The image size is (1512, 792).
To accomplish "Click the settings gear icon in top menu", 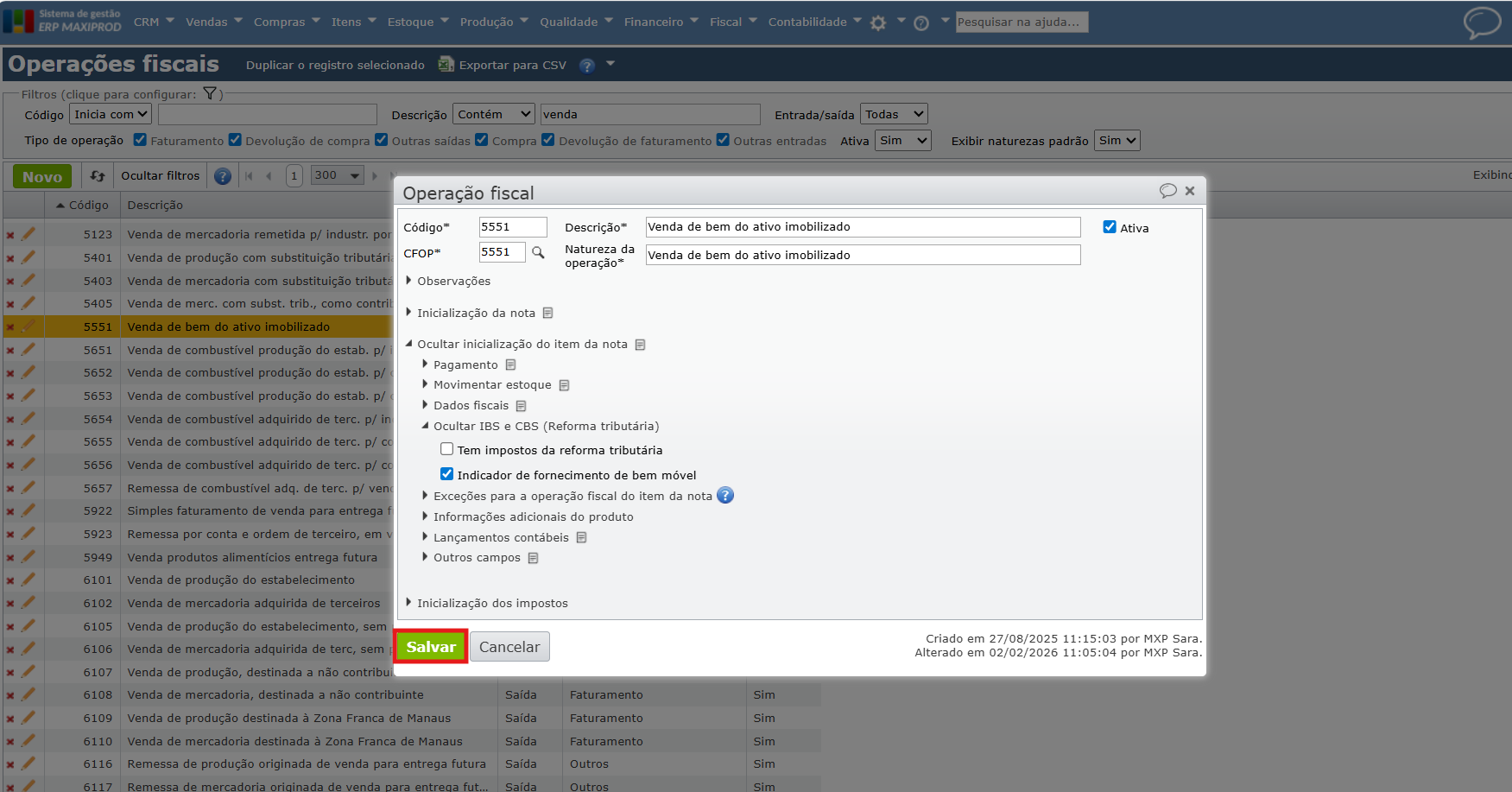I will 878,23.
